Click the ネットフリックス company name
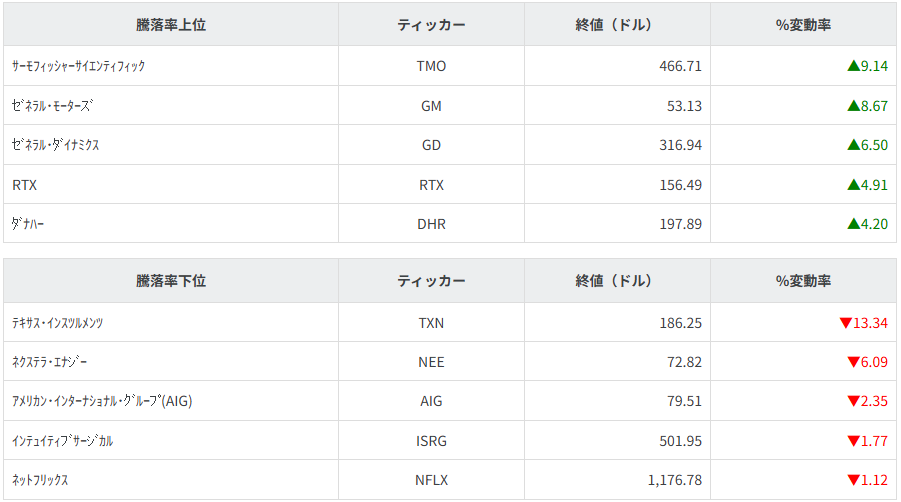Image resolution: width=901 pixels, height=502 pixels. click(x=40, y=480)
